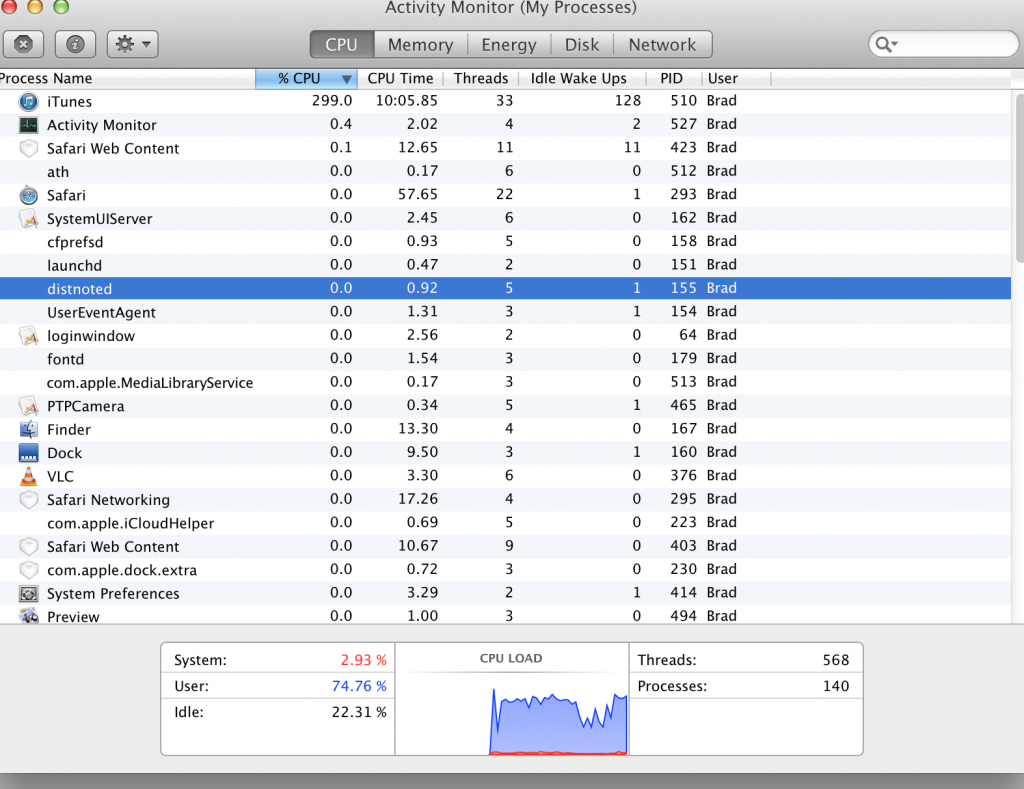Click the green zoom window button
The width and height of the screenshot is (1024, 789).
coord(61,7)
